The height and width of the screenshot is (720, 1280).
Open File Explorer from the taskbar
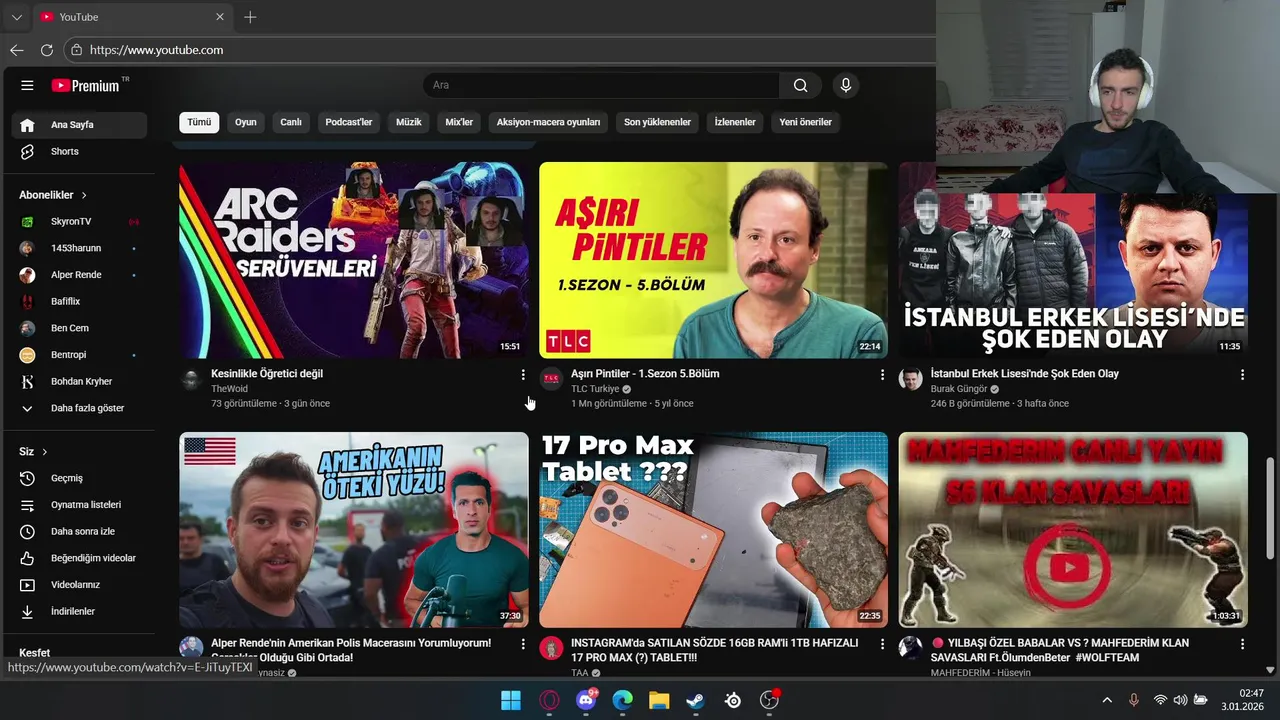tap(659, 700)
